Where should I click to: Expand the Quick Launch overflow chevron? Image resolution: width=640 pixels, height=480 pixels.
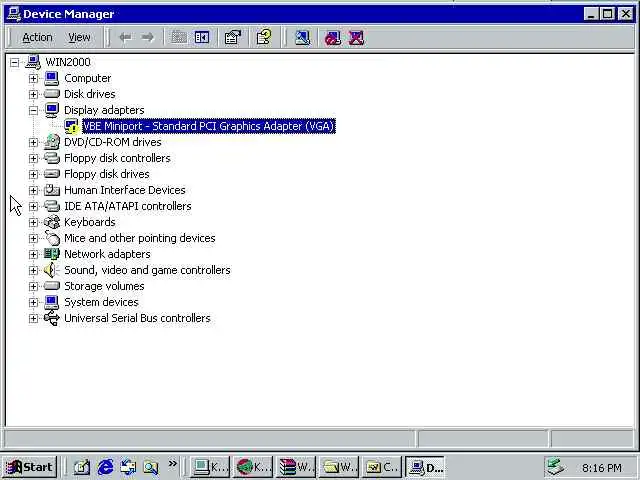tap(173, 464)
